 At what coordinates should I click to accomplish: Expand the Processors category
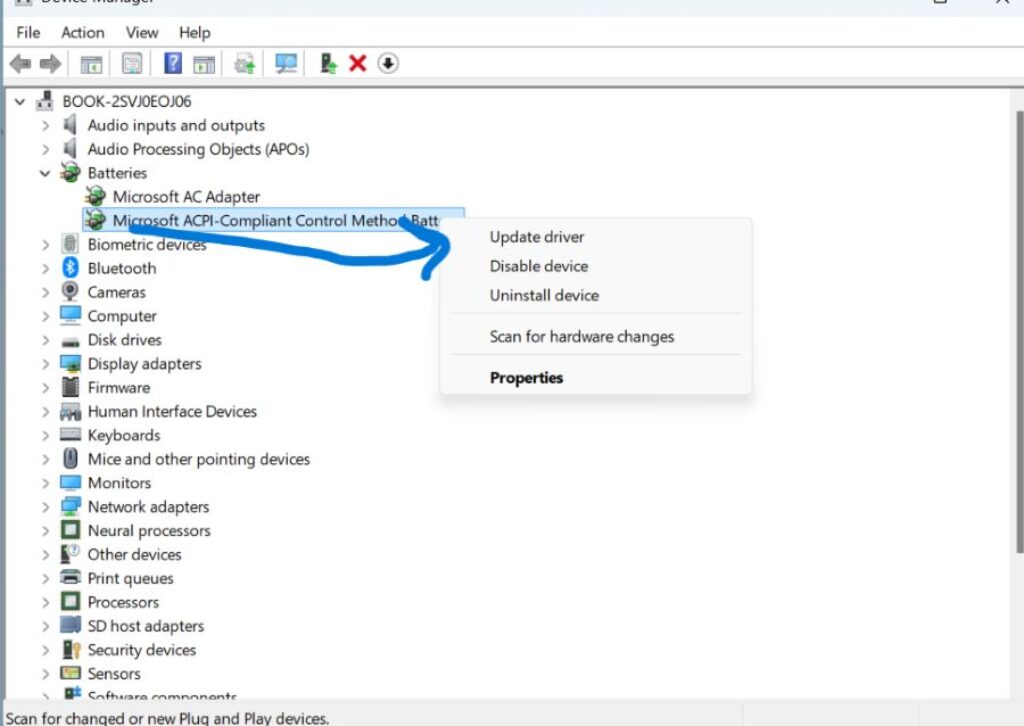point(45,603)
